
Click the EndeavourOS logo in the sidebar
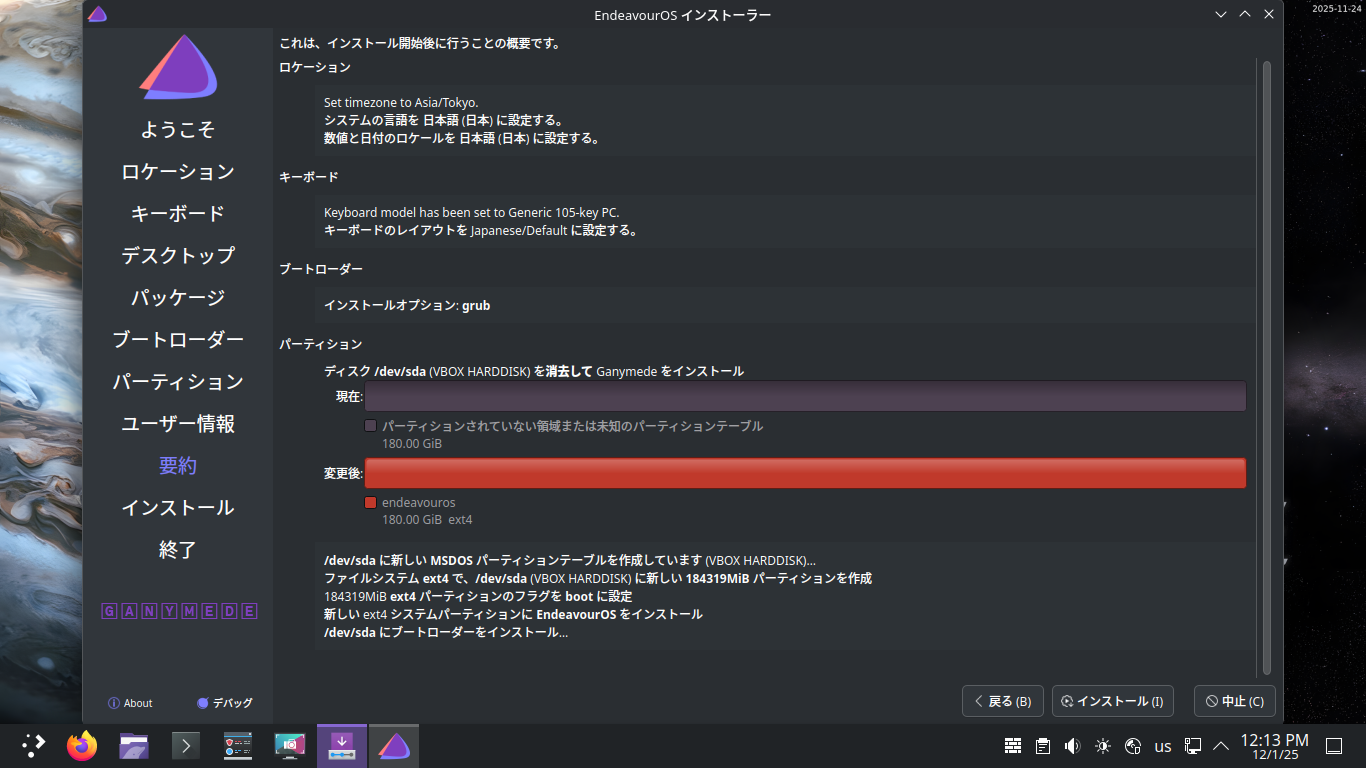tap(178, 68)
